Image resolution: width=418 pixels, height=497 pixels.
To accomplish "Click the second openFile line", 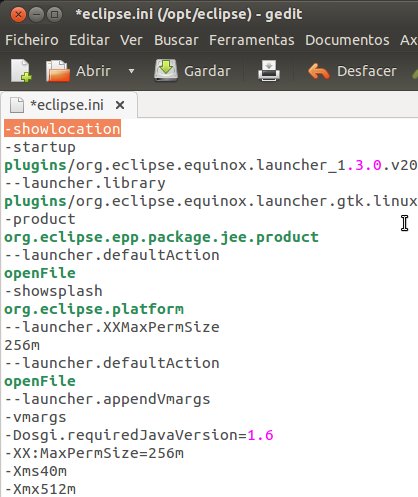I will click(x=40, y=381).
